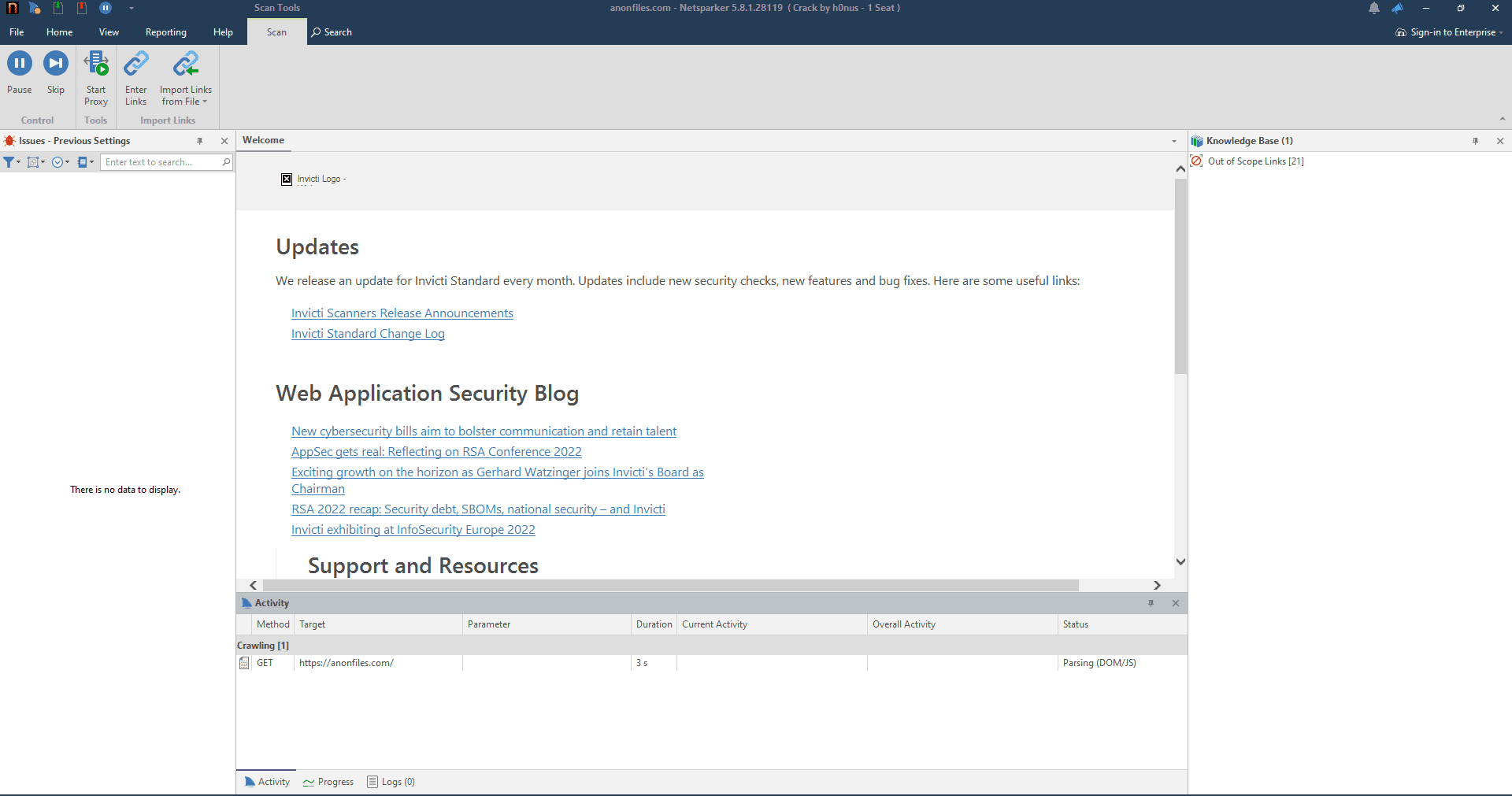Click the notifications bell icon
Image resolution: width=1512 pixels, height=796 pixels.
(x=1373, y=9)
